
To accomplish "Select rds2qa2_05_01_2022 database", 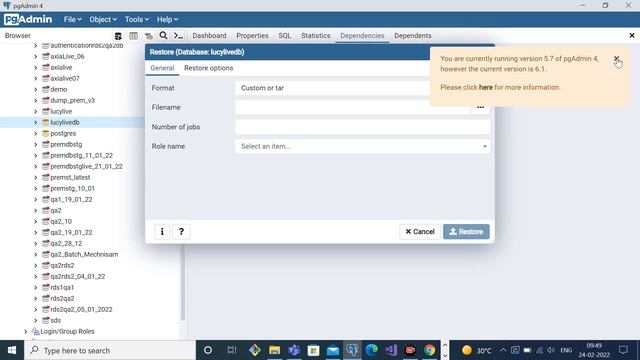I will click(x=81, y=309).
